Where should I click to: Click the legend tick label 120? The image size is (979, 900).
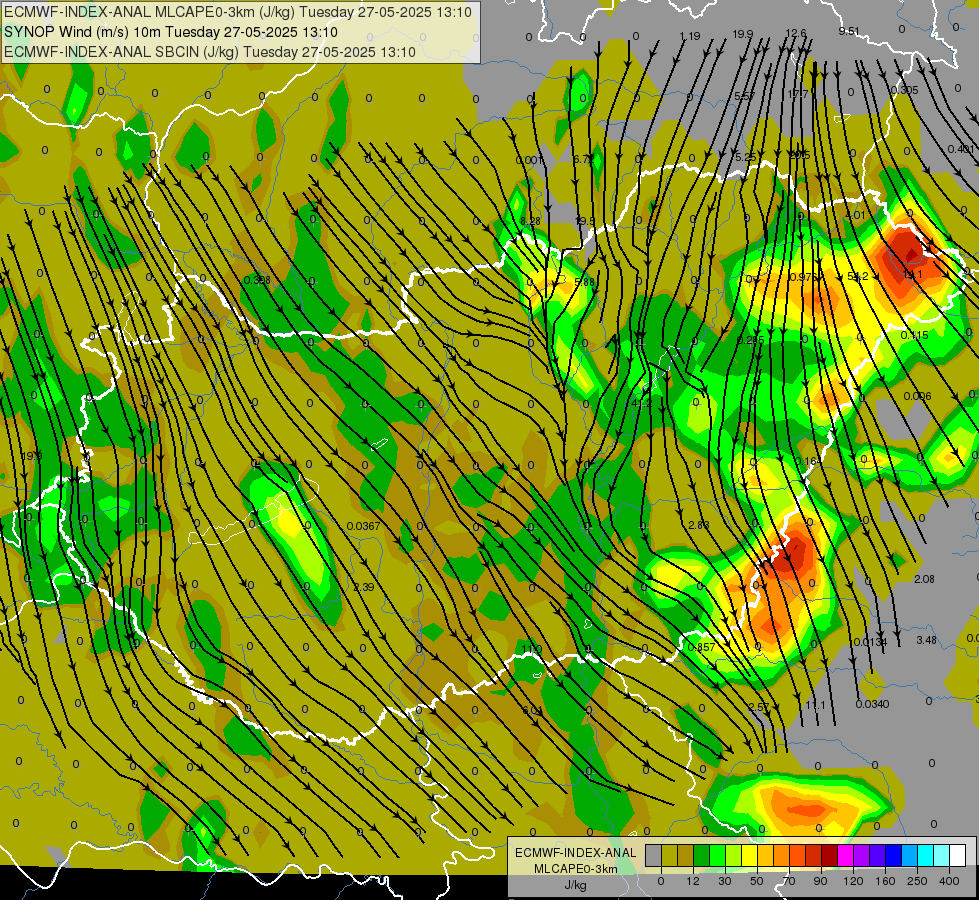click(853, 881)
